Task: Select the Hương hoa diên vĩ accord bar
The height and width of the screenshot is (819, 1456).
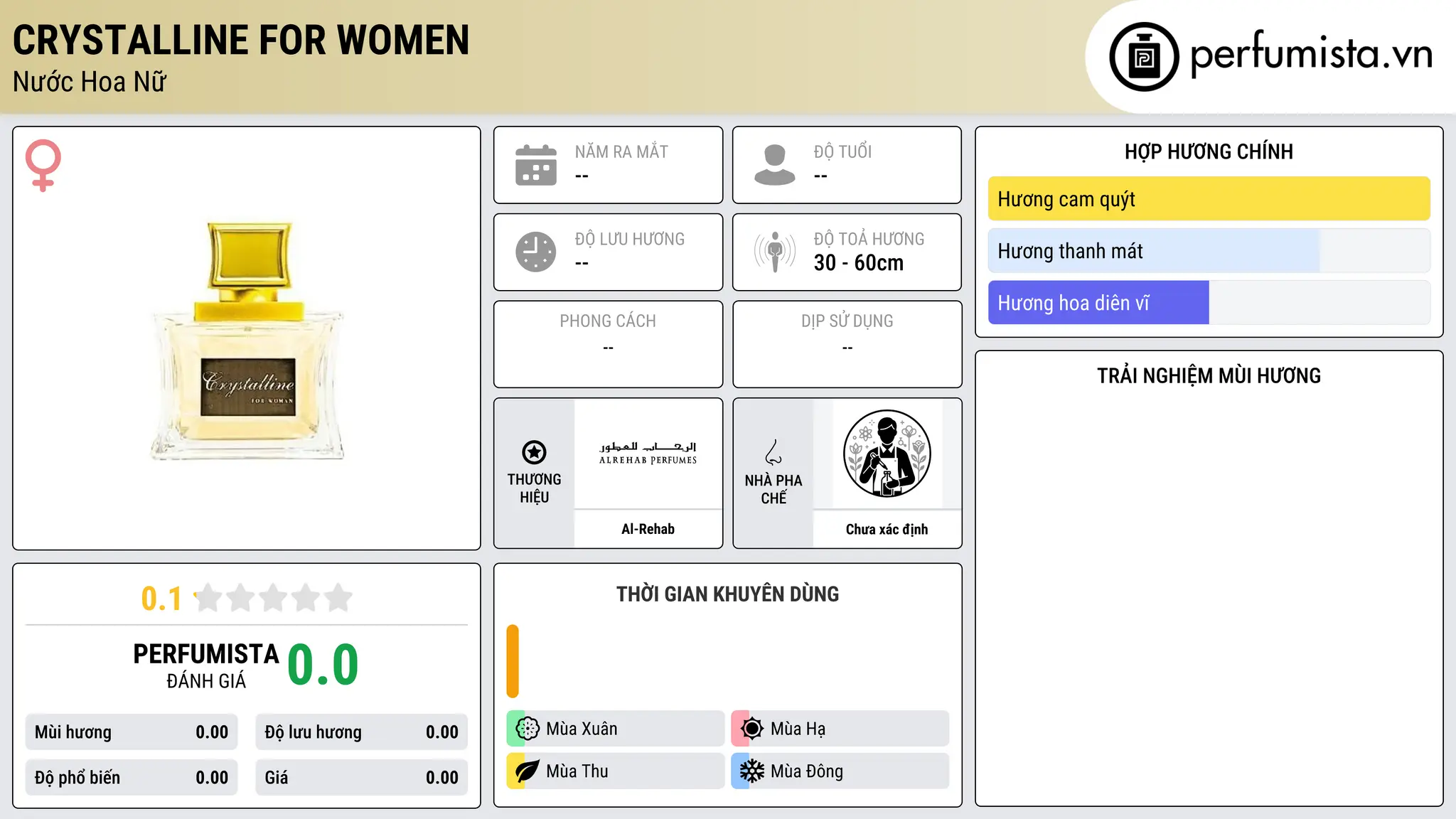Action: click(x=1209, y=303)
